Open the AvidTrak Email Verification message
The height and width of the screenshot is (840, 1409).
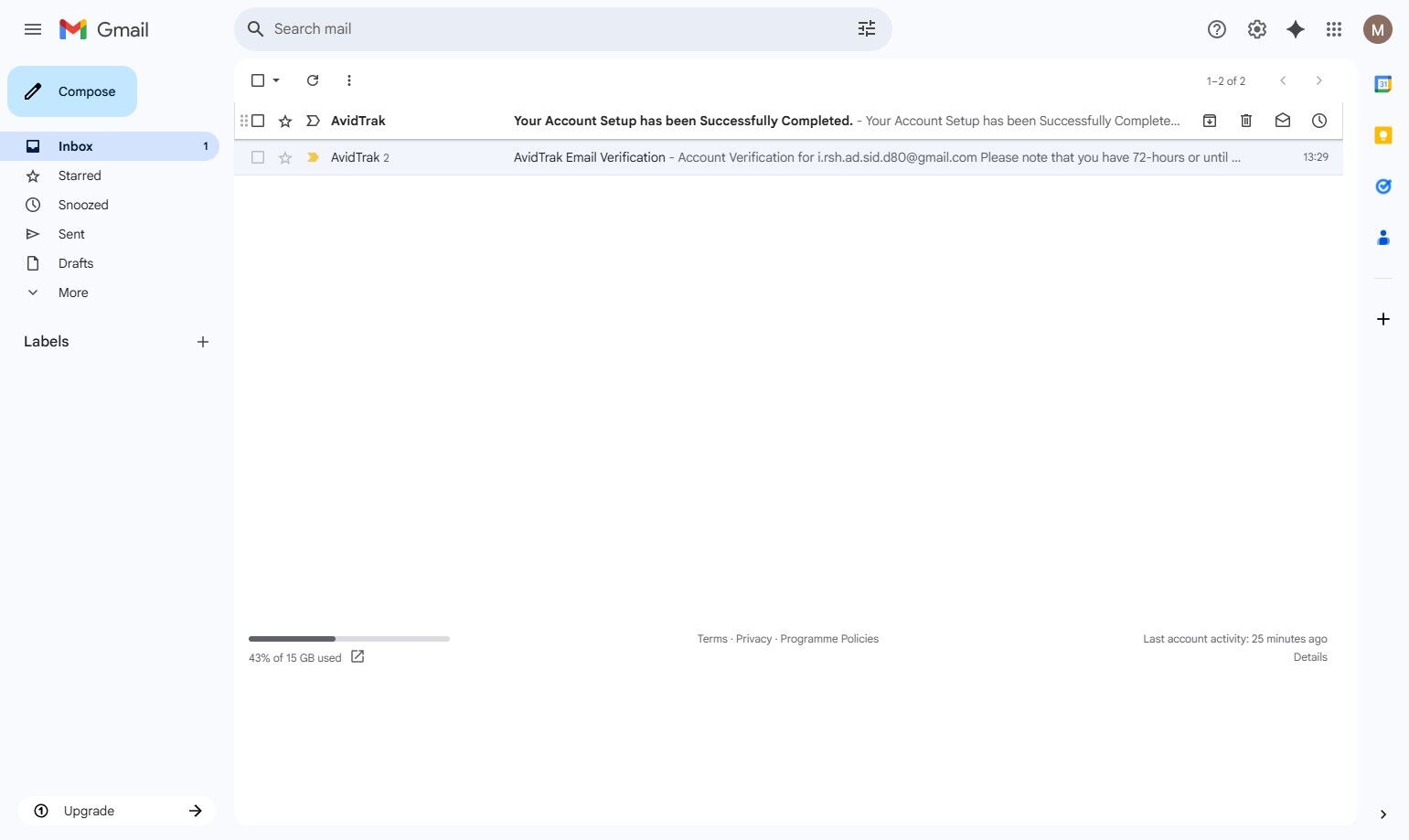[788, 157]
